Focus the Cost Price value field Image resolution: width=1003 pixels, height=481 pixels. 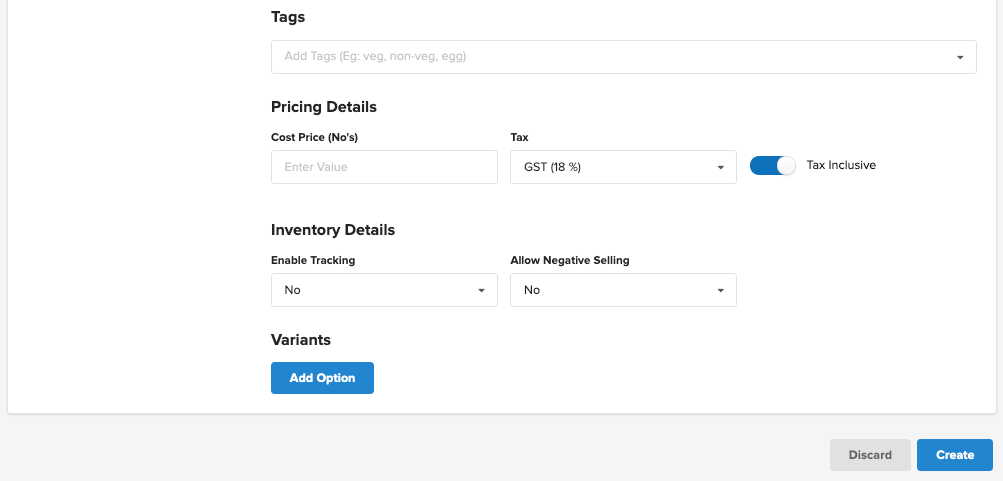(384, 167)
